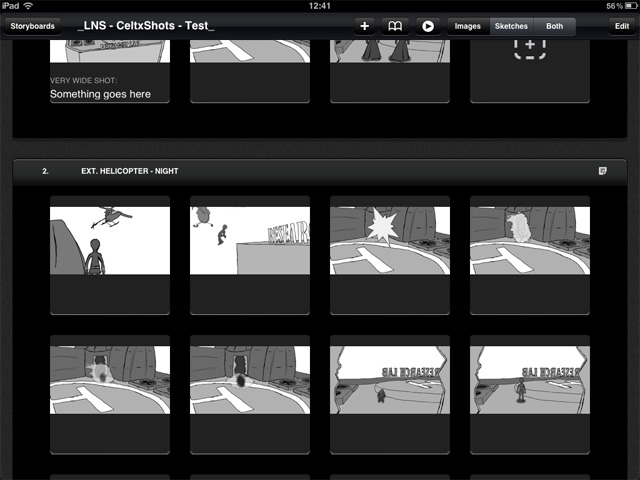
Task: Open the VERY WIDE SHOT building sketch
Action: 110,51
